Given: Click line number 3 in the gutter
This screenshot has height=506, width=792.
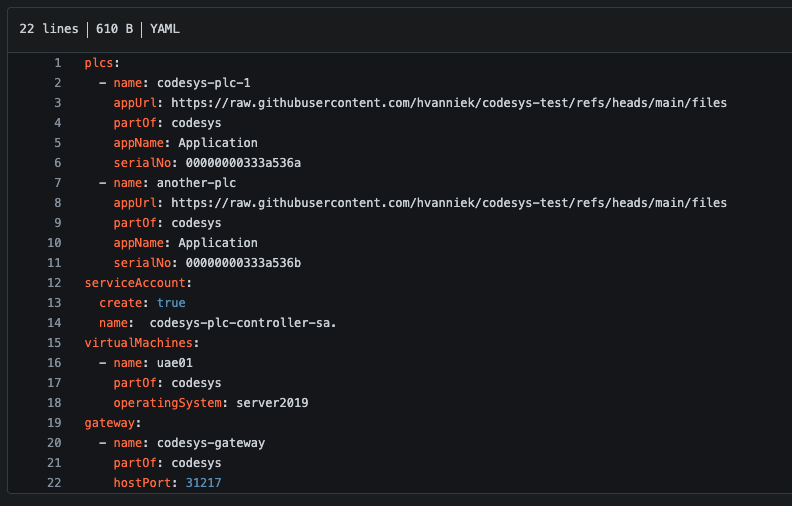Looking at the screenshot, I should (x=58, y=103).
